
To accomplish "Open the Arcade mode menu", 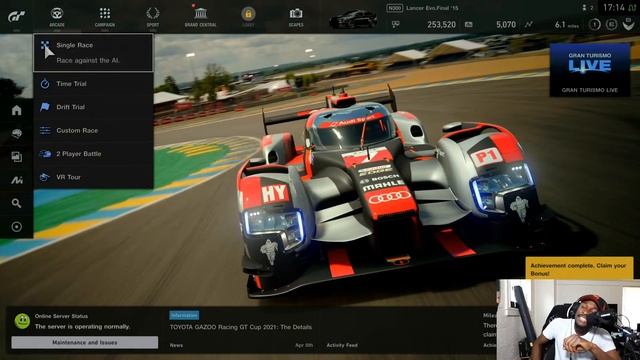I will 57,17.
